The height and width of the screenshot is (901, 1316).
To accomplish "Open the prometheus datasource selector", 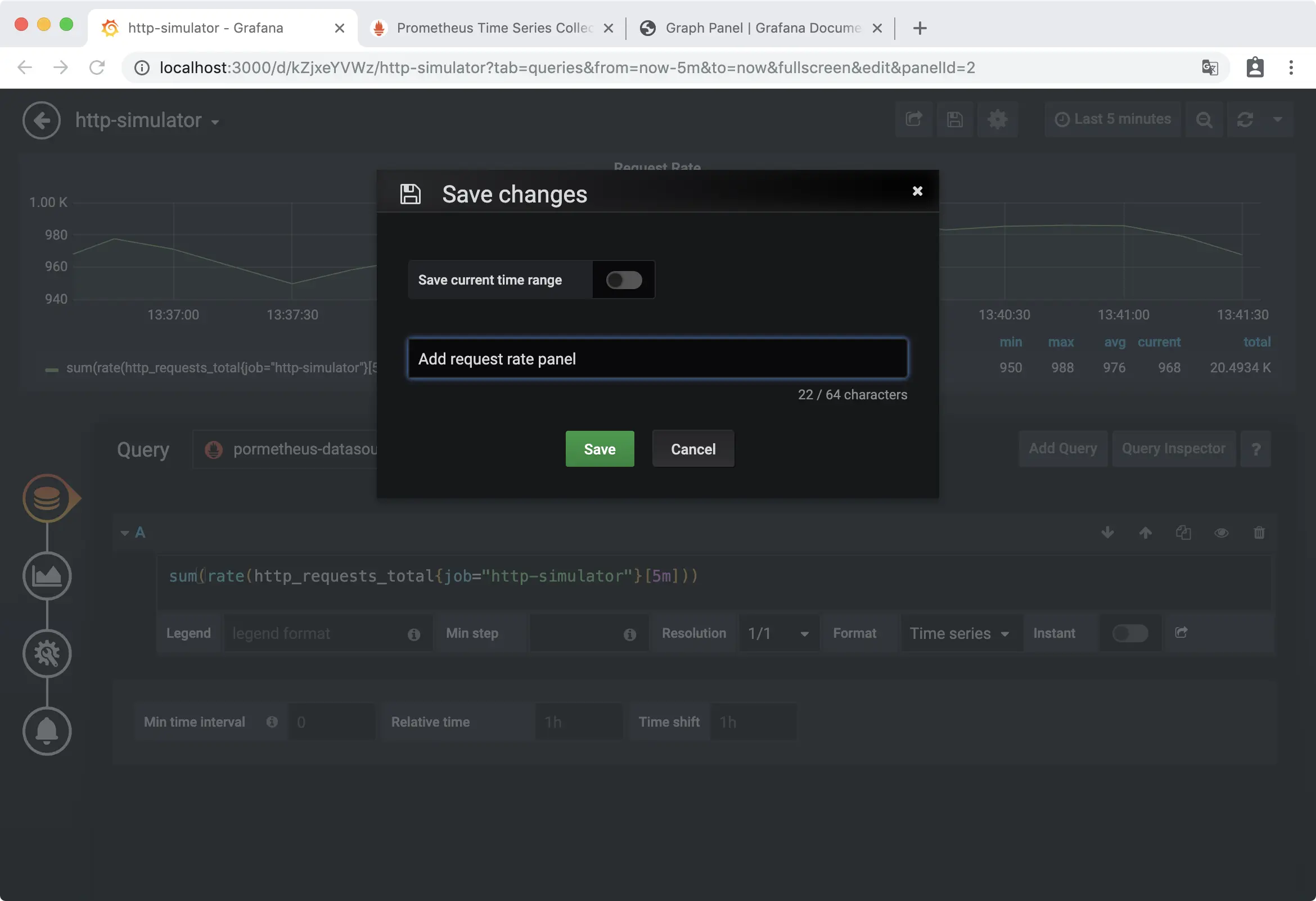I will pos(285,449).
